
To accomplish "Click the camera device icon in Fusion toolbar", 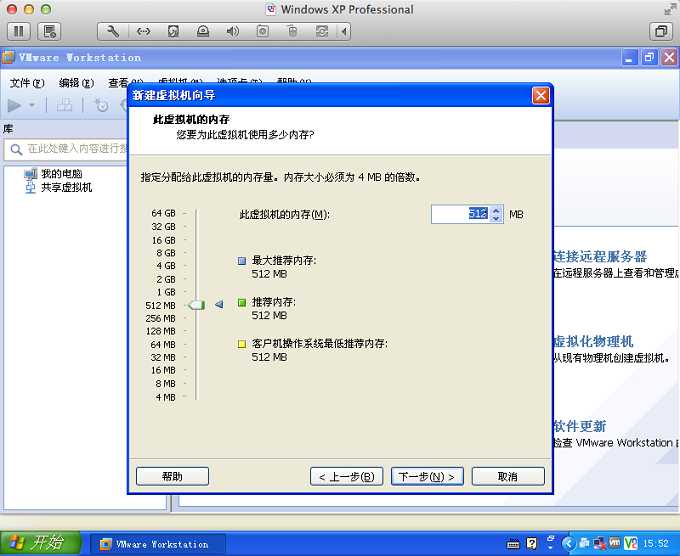I will 262,31.
